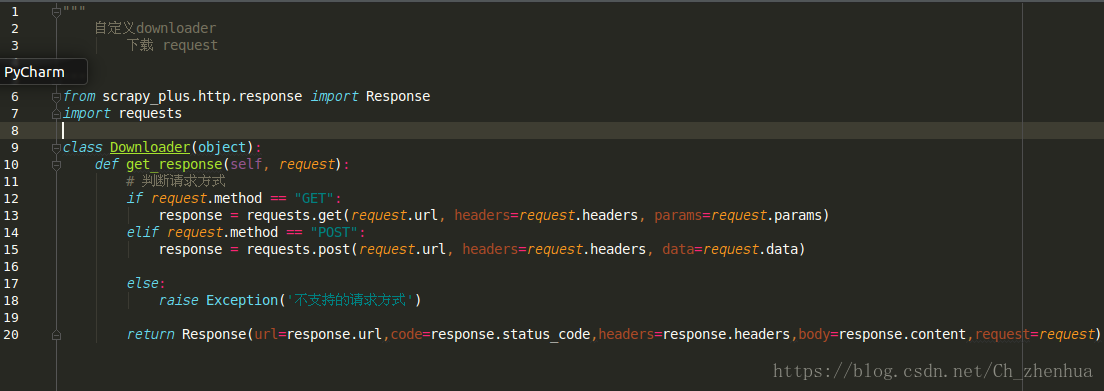Viewport: 1104px width, 391px height.
Task: Click 'response.status_code' on line 20
Action: 510,334
